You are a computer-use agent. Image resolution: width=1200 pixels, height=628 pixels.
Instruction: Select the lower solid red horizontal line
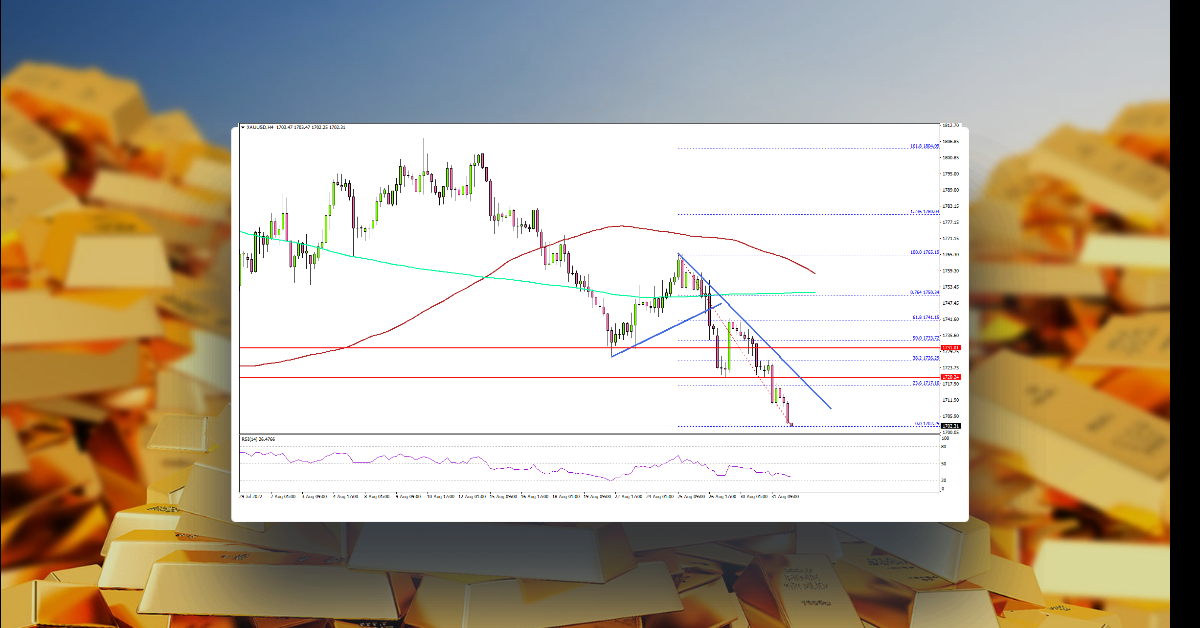coord(600,377)
